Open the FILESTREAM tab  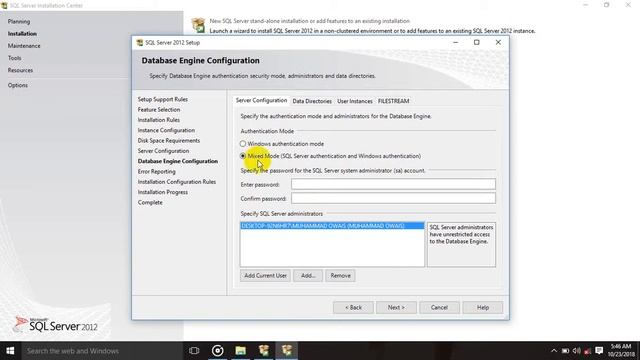[x=393, y=101]
